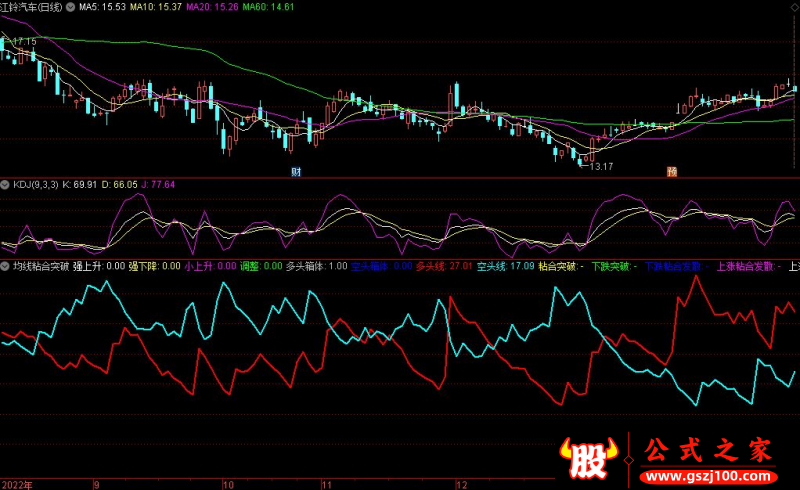800x490 pixels.
Task: Click the 强下降: 0.00 value
Action: [x=155, y=266]
